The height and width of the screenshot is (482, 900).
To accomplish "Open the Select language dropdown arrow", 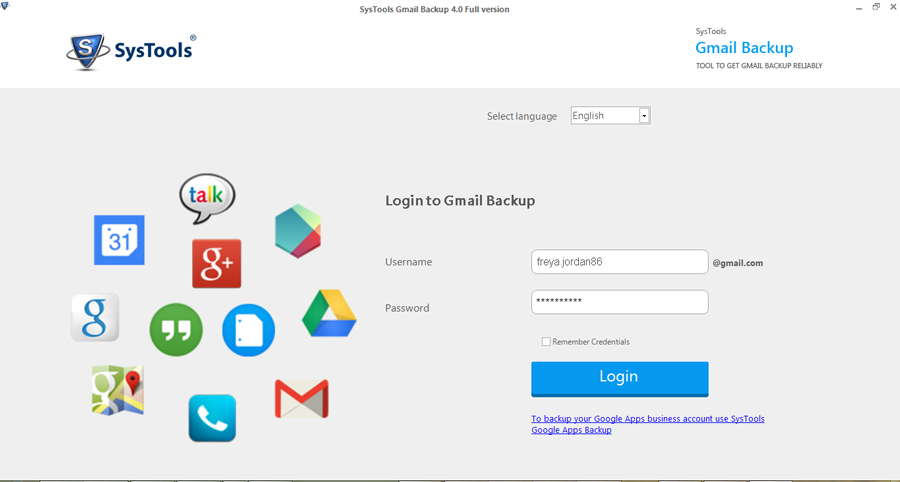I will [x=644, y=116].
